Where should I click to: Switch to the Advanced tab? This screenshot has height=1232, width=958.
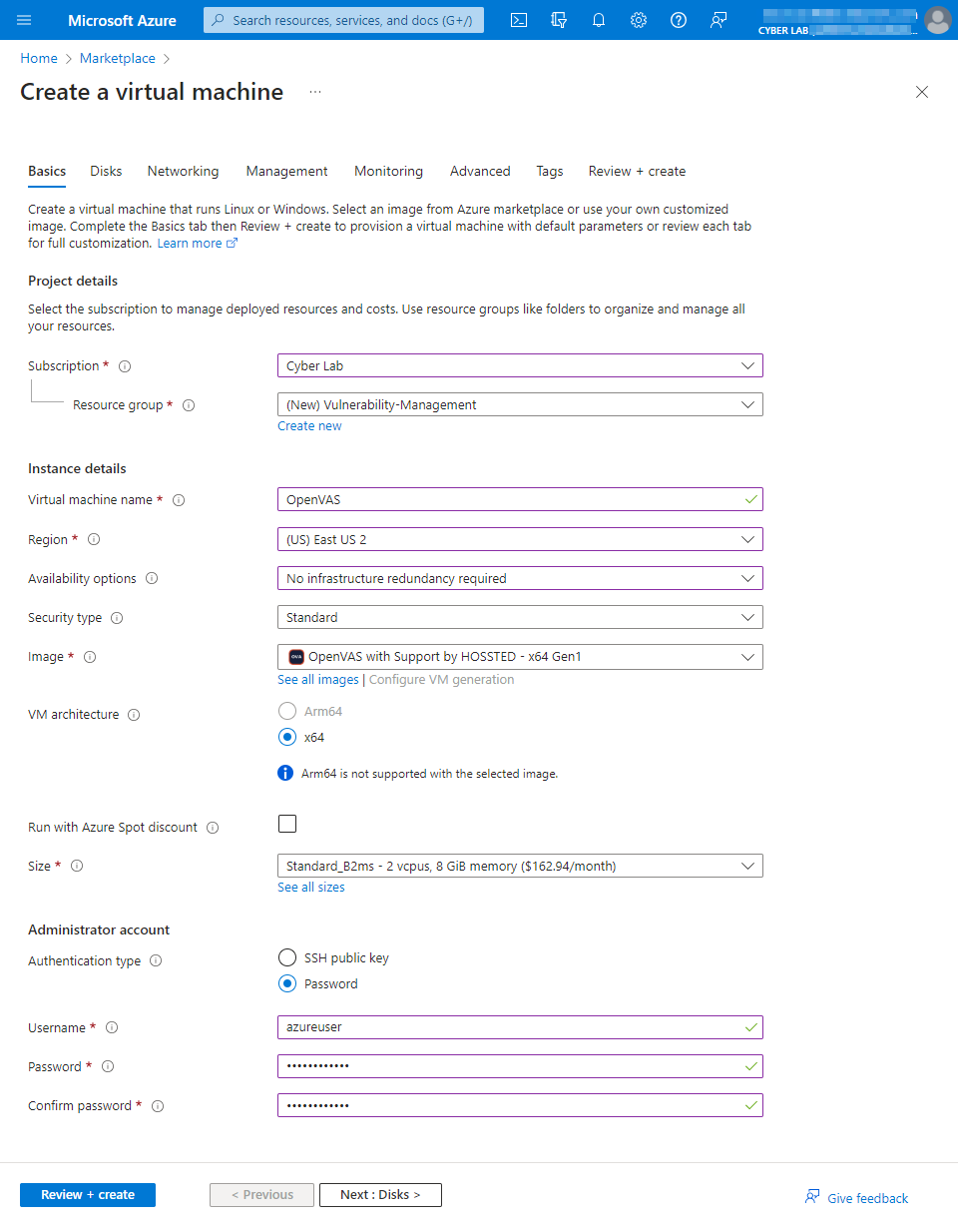point(480,171)
